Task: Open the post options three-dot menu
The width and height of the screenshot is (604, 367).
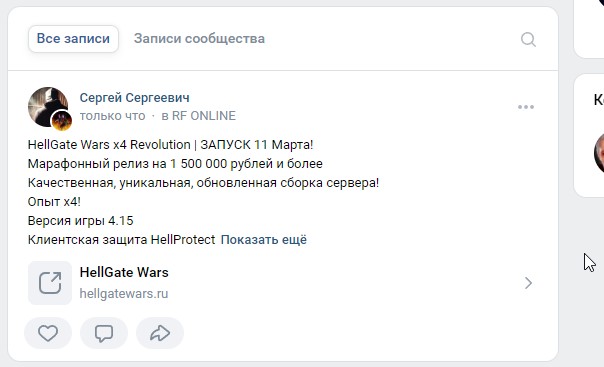Action: tap(526, 107)
